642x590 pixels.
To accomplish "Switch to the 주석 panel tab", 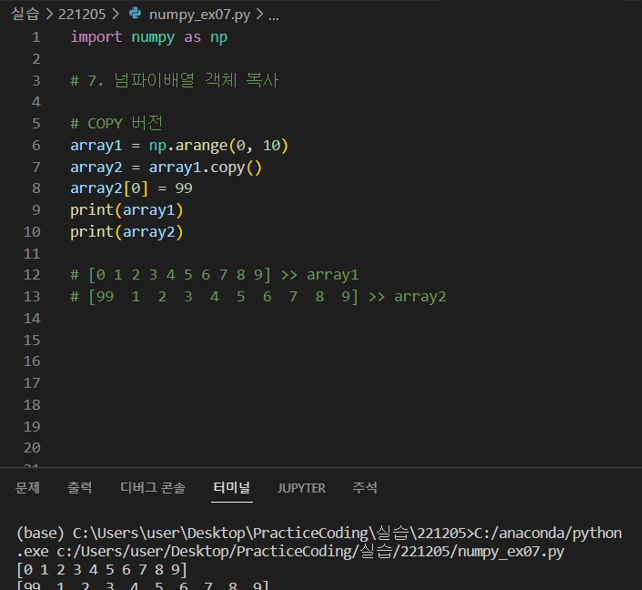I will click(x=365, y=487).
